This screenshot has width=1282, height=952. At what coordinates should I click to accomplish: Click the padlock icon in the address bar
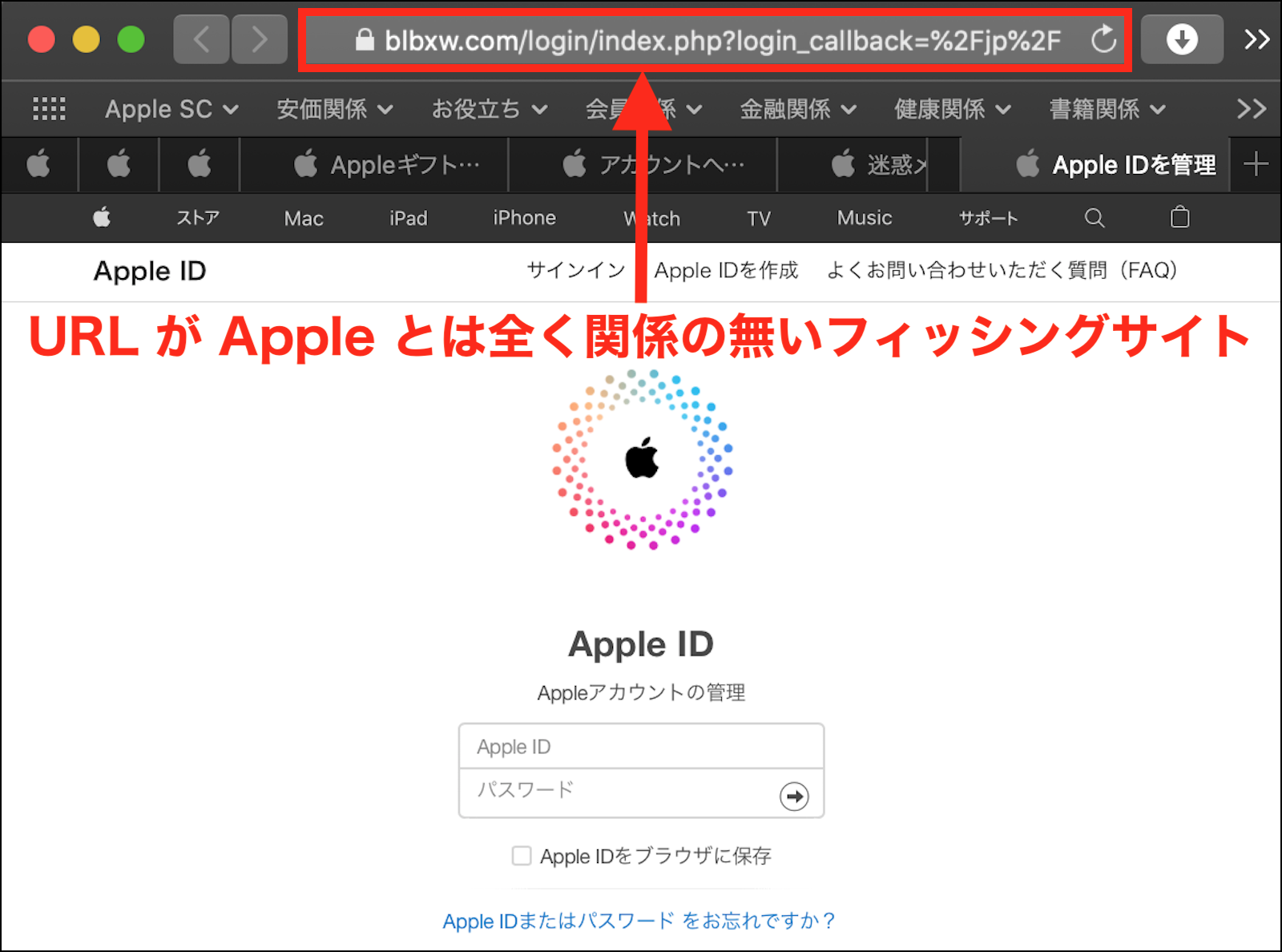pos(365,39)
